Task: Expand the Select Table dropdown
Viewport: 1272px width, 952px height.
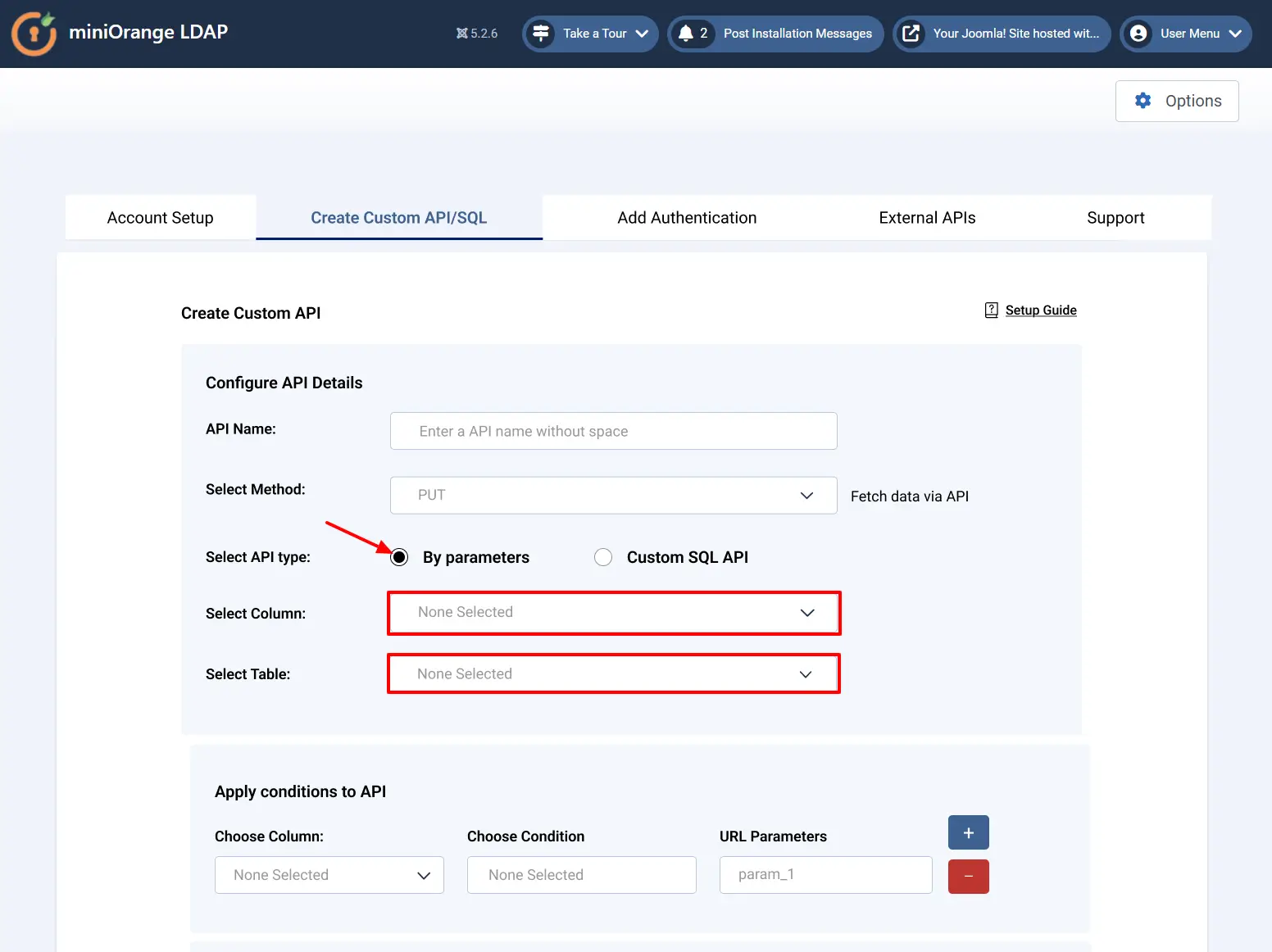Action: point(613,673)
